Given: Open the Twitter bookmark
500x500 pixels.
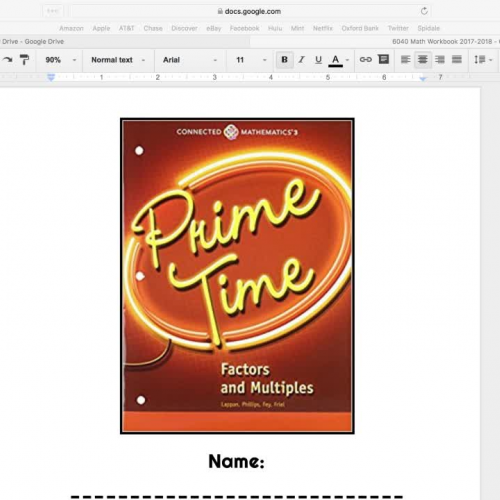Looking at the screenshot, I should pyautogui.click(x=398, y=28).
